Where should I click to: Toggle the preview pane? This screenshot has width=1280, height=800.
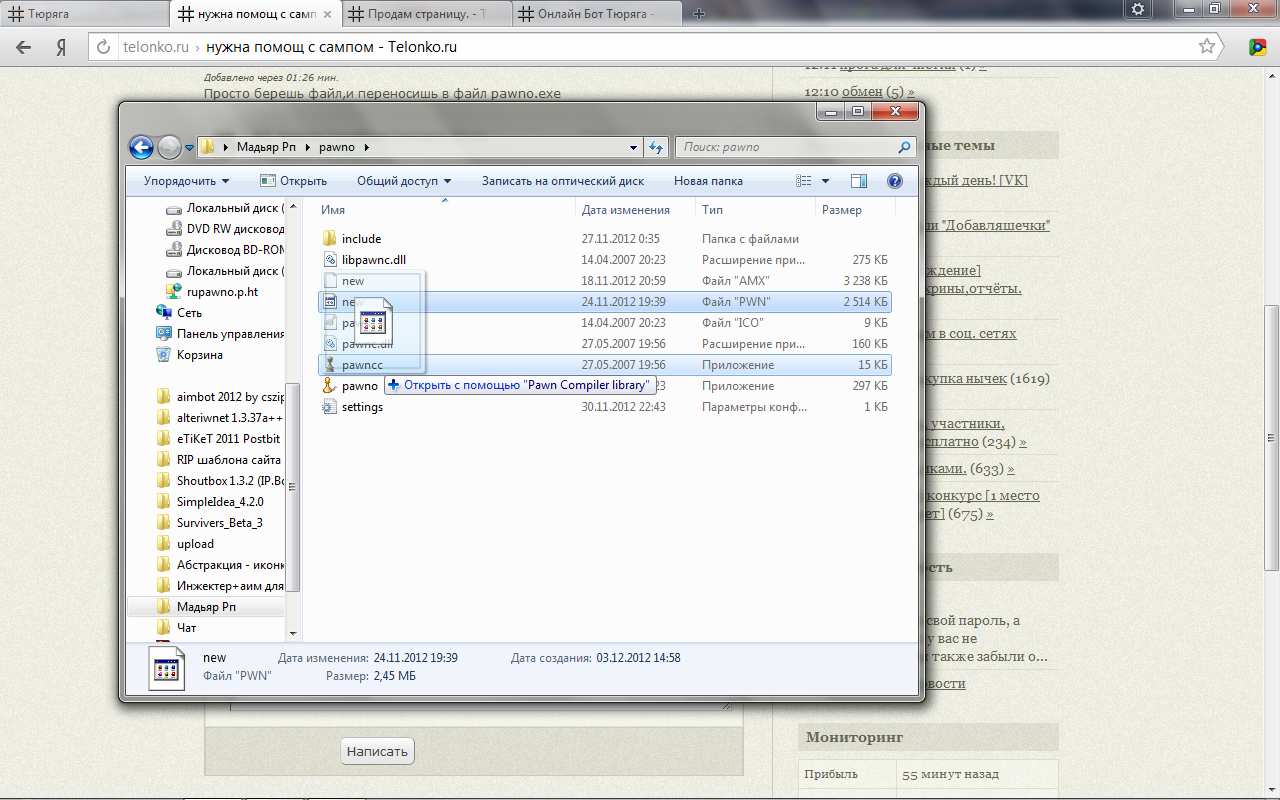coord(858,181)
